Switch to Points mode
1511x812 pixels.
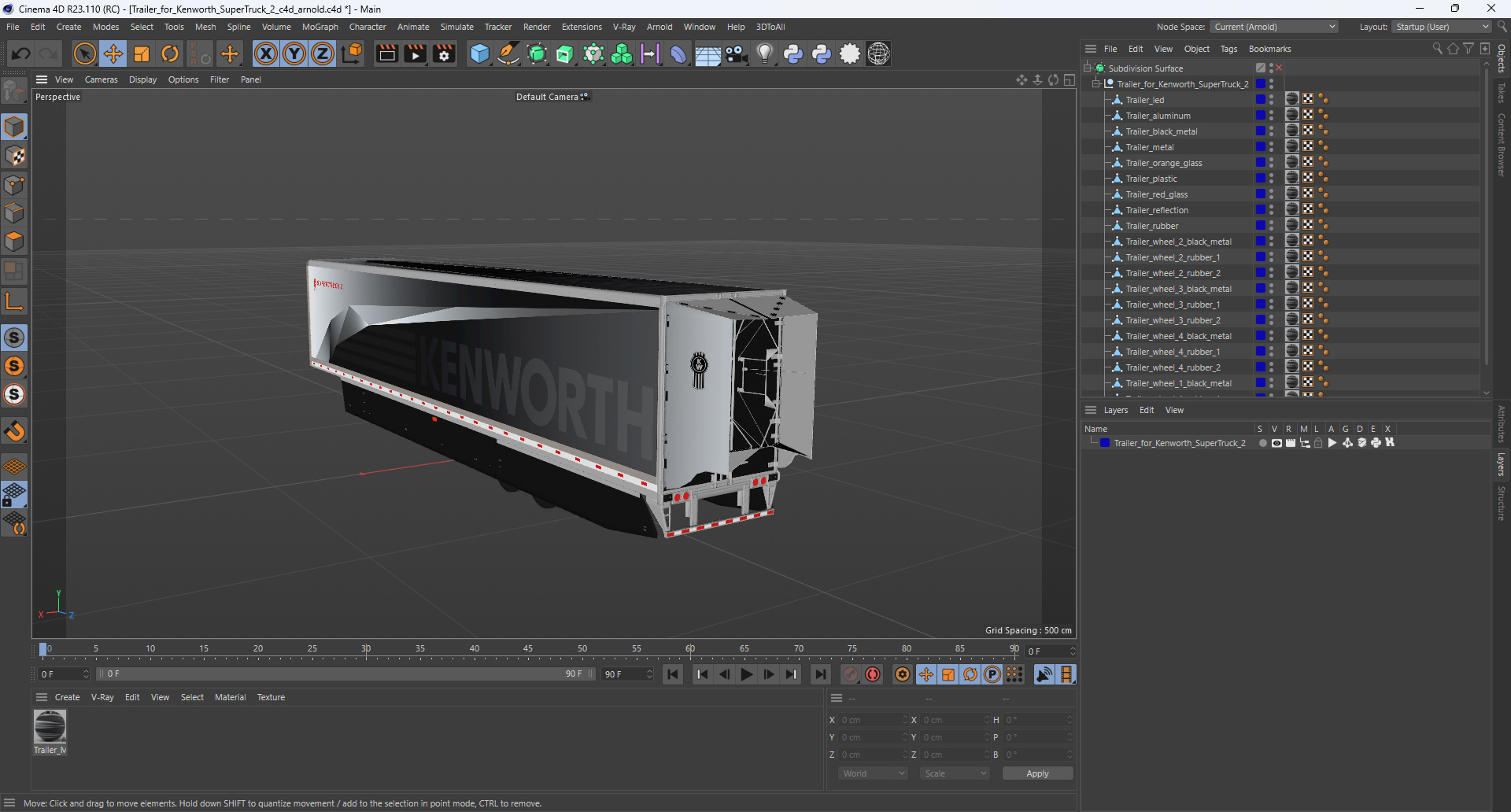(14, 185)
